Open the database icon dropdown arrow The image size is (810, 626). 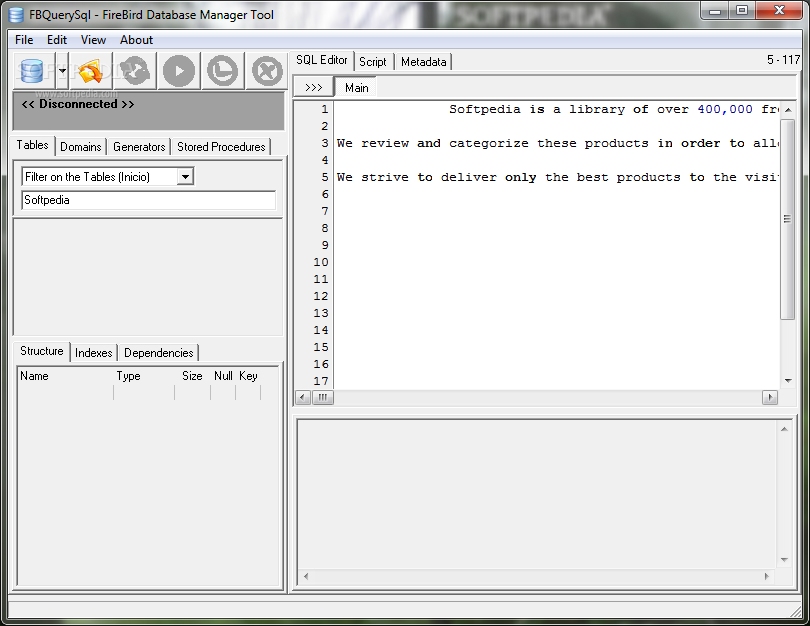pyautogui.click(x=62, y=71)
